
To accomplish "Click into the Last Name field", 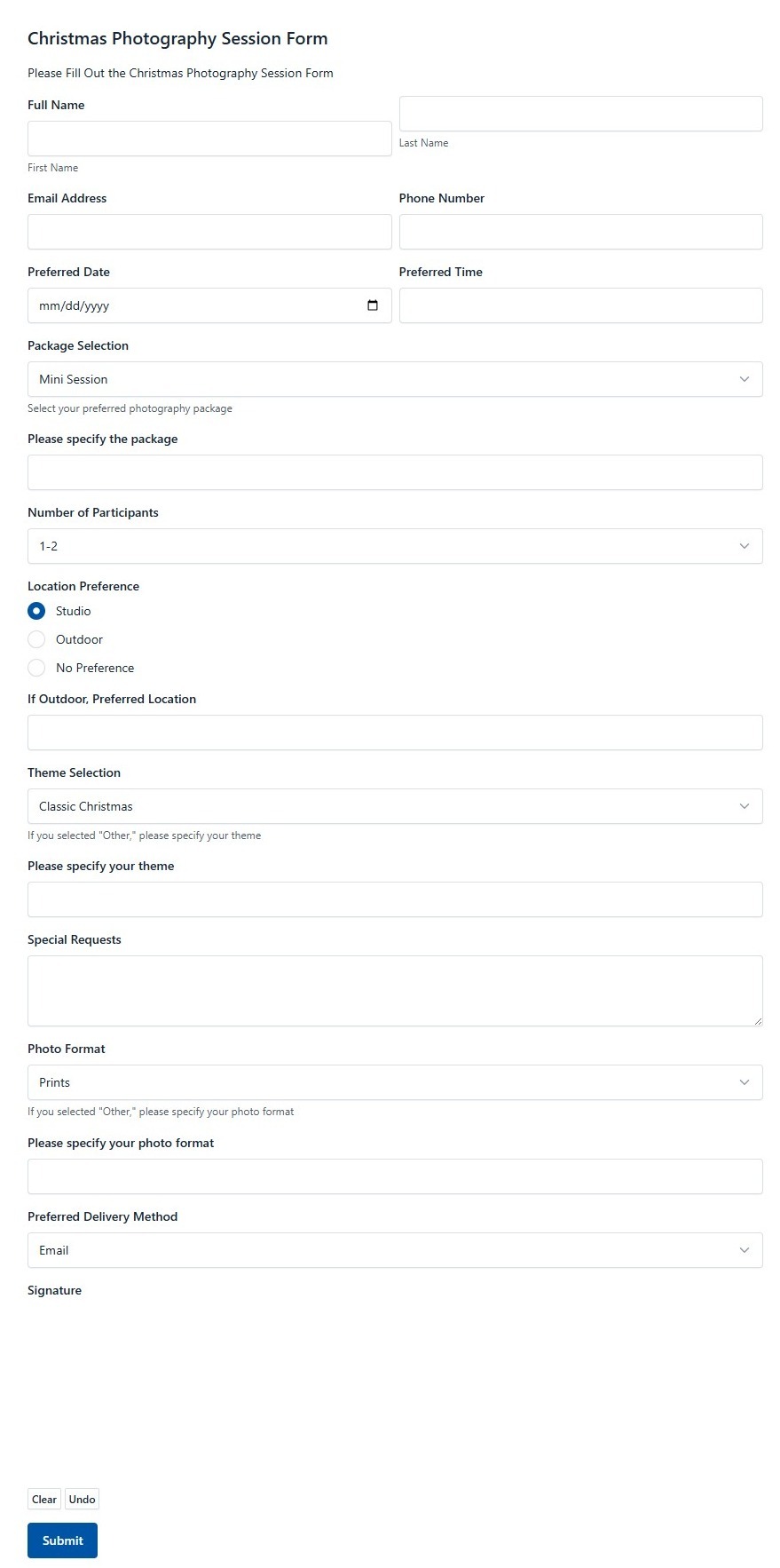I will 581,114.
